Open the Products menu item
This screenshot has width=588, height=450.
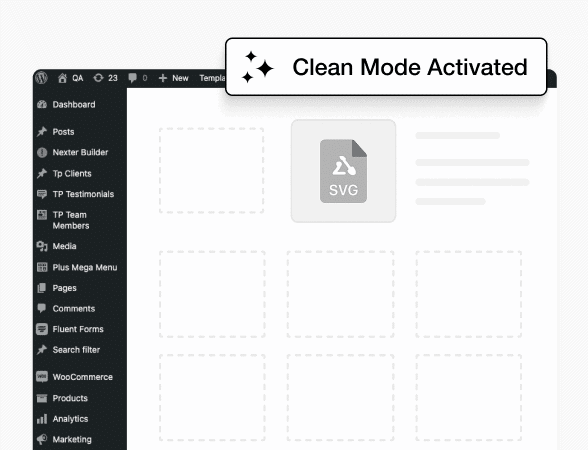(70, 398)
